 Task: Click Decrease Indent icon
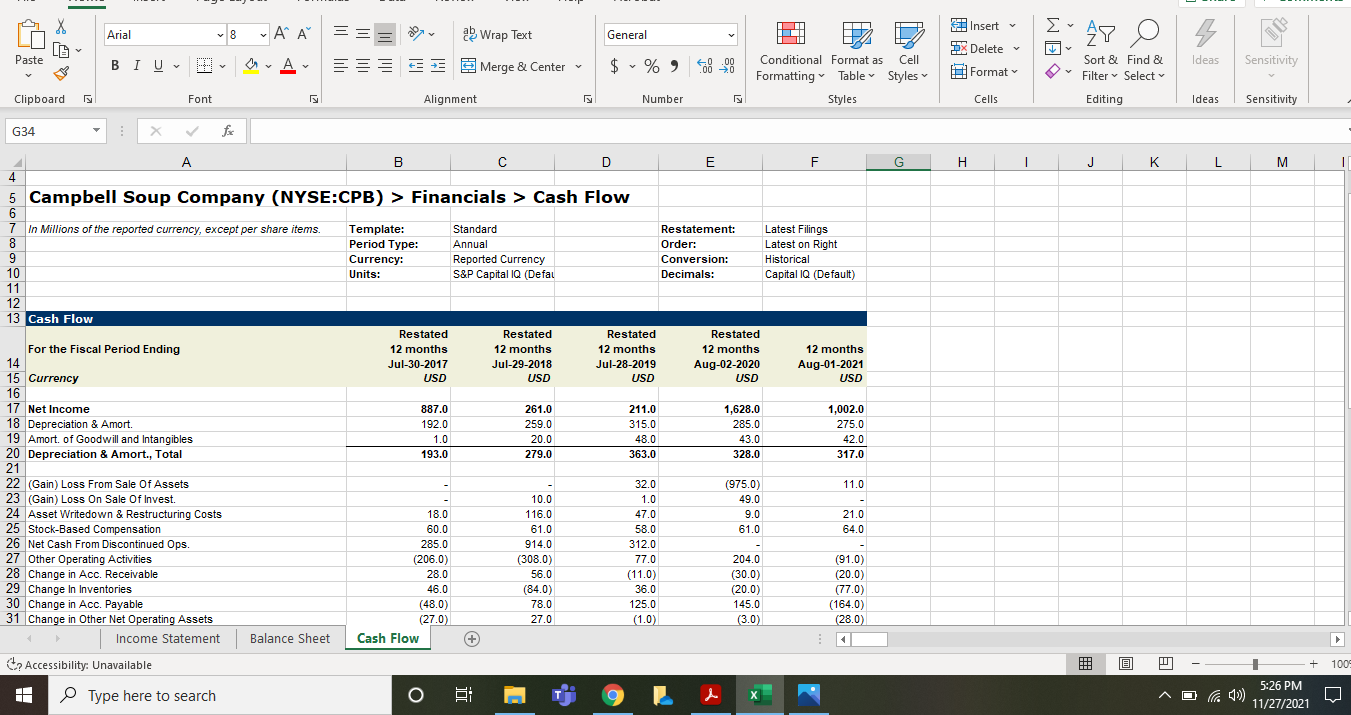click(x=416, y=67)
